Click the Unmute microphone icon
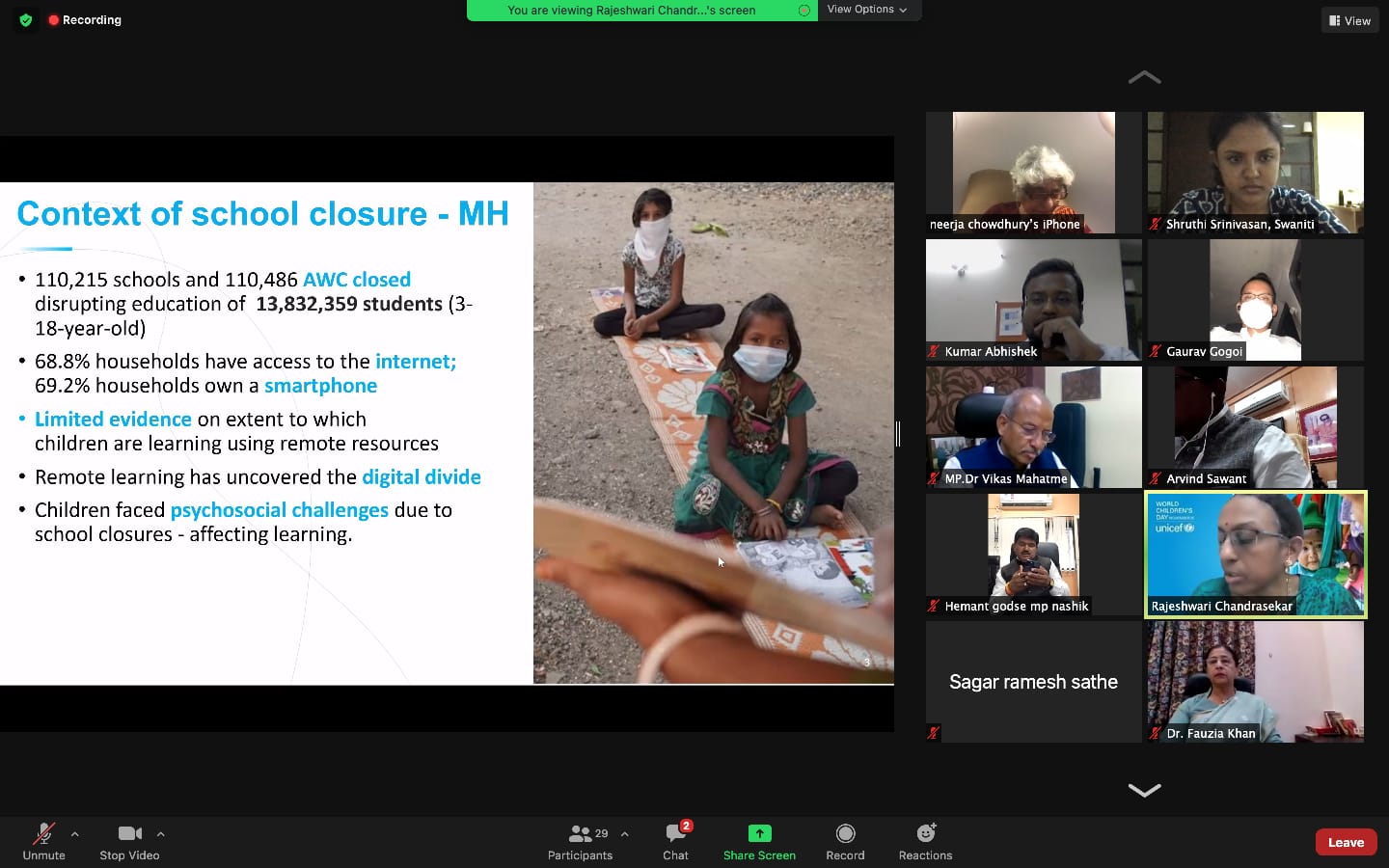The image size is (1389, 868). [43, 833]
